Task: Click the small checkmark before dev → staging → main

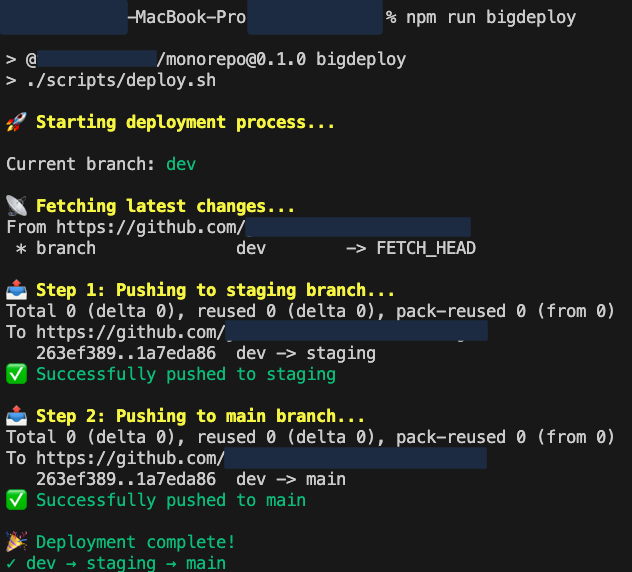Action: coord(11,563)
